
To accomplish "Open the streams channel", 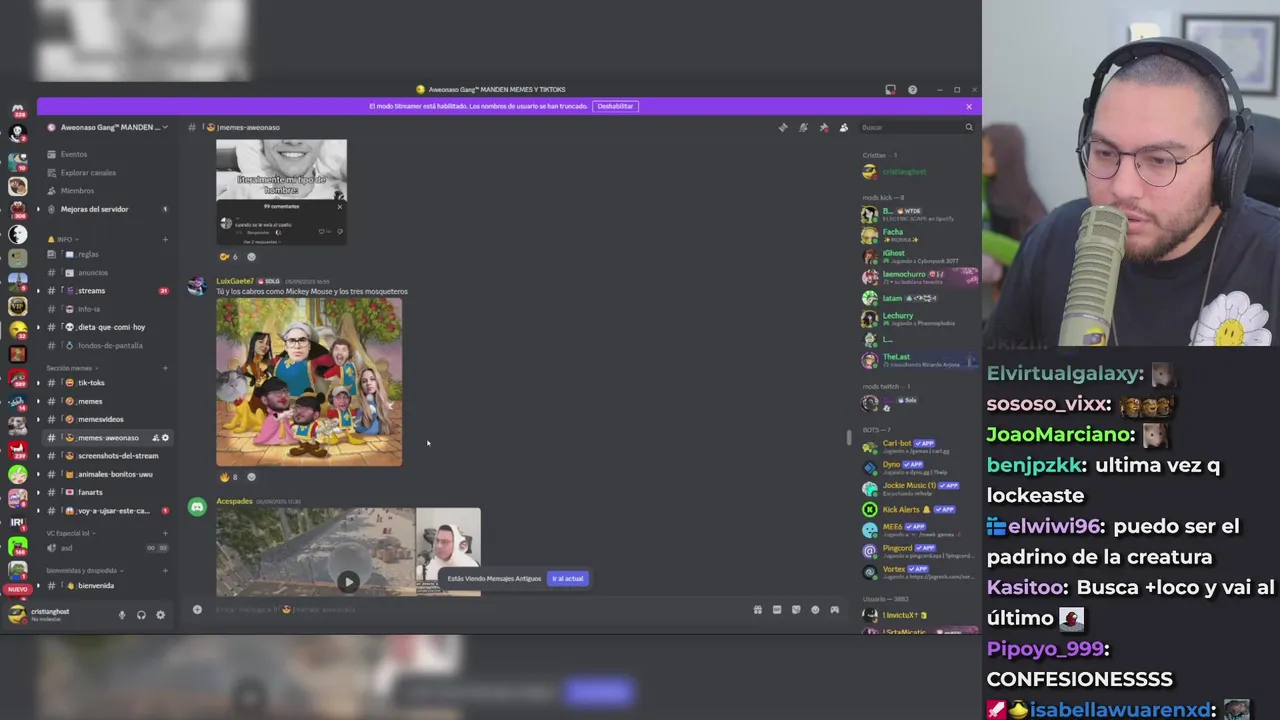I will (106, 290).
